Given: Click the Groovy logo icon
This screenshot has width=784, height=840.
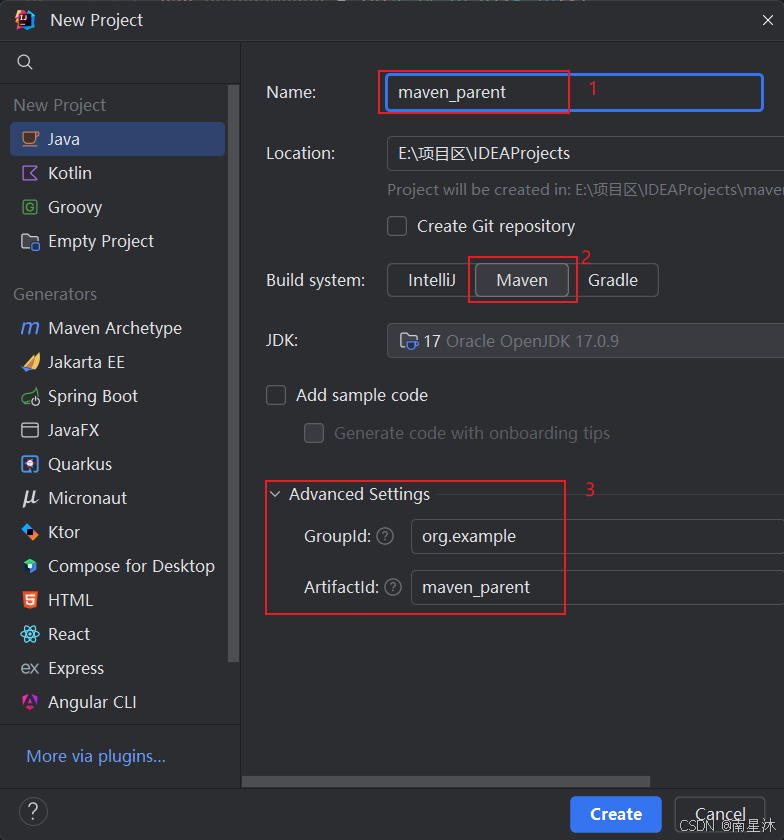Looking at the screenshot, I should [30, 207].
